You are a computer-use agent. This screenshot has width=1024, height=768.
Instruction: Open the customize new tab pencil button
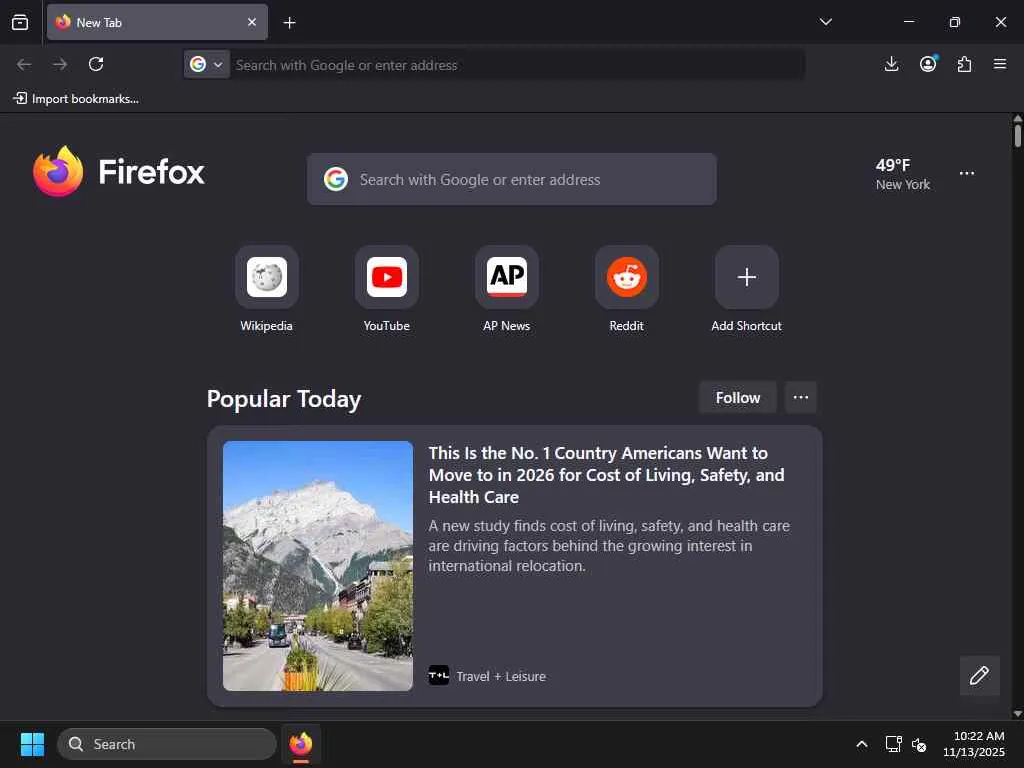(979, 675)
